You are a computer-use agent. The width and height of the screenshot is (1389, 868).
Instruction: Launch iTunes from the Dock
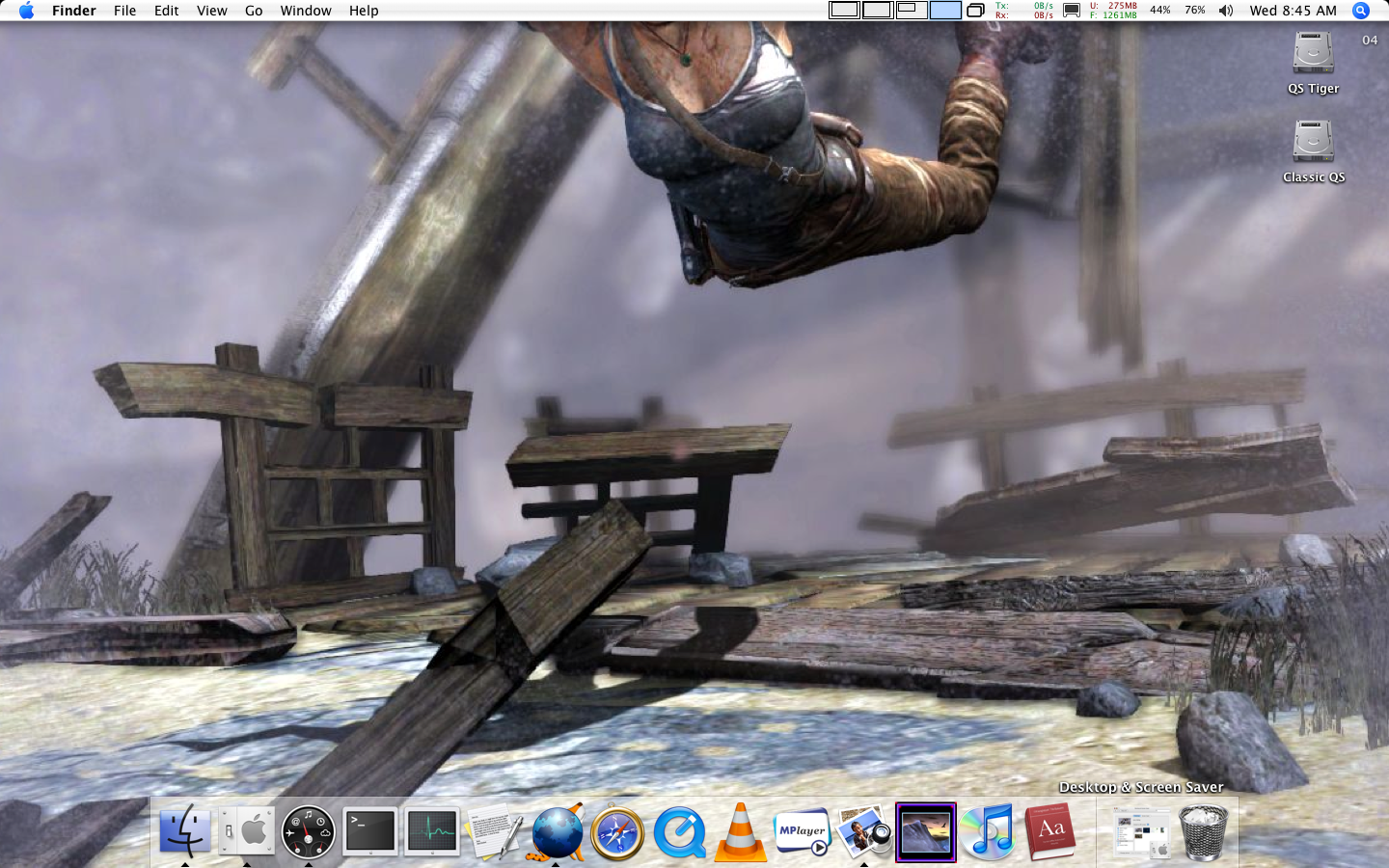pos(988,831)
